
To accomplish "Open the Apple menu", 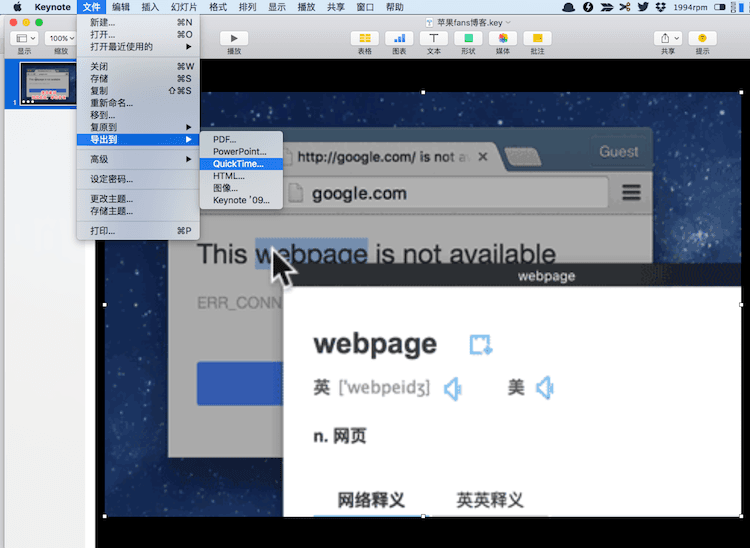I will click(x=17, y=7).
